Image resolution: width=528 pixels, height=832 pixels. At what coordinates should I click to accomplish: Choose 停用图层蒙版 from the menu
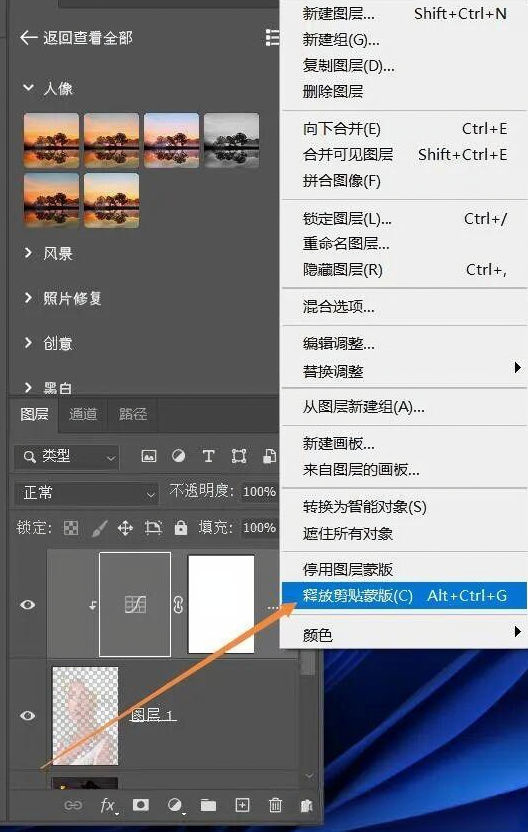click(x=404, y=569)
